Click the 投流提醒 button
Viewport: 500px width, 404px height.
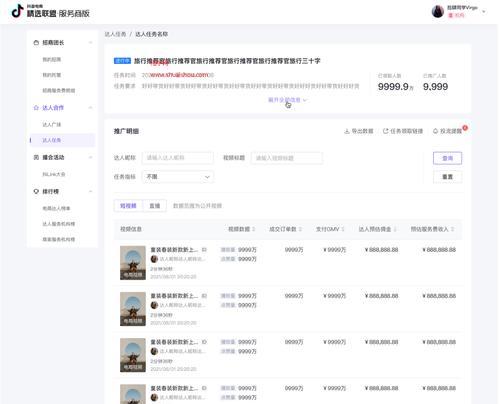(x=447, y=131)
